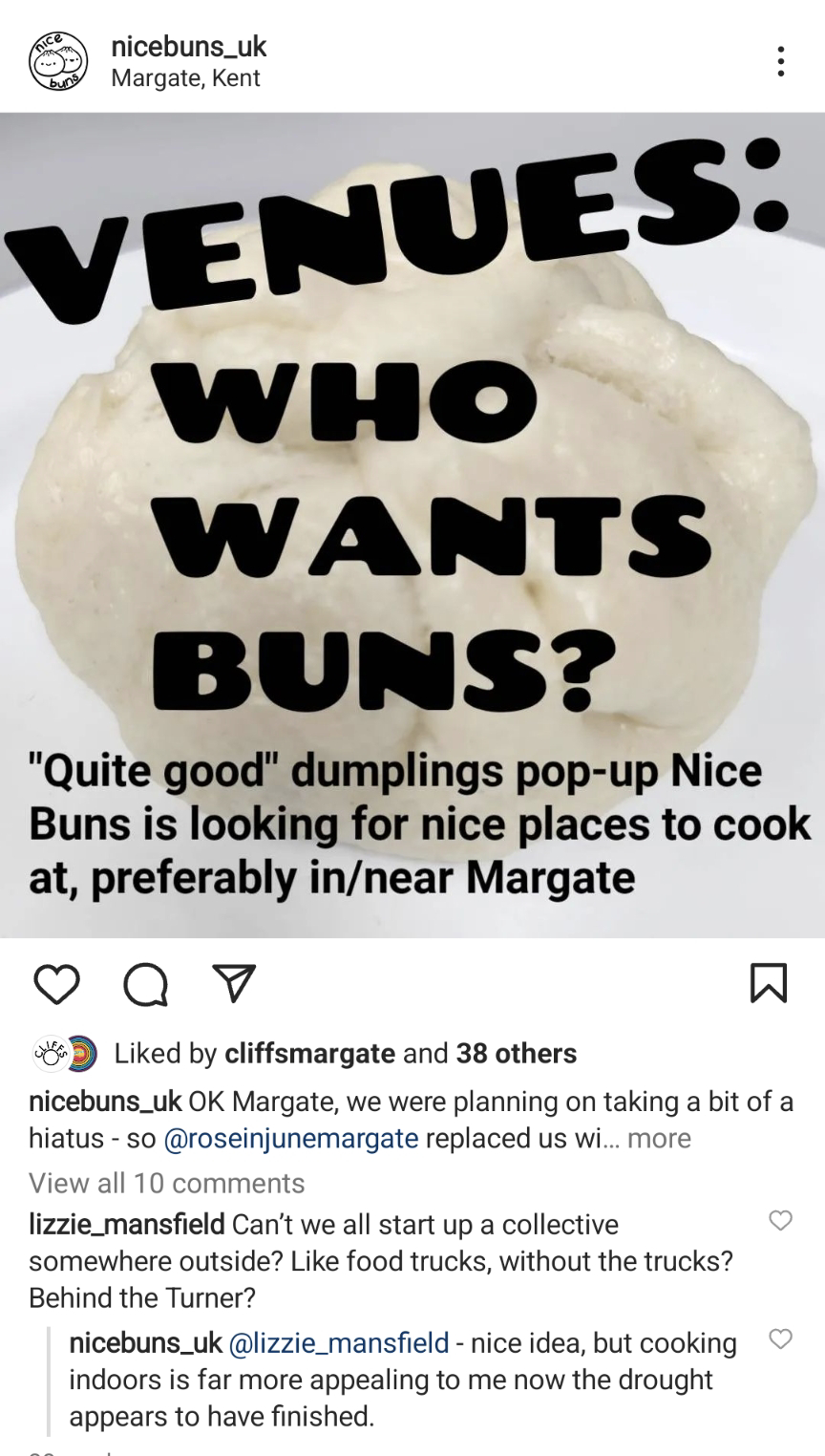Tap the heart icon to like the post

[56, 983]
